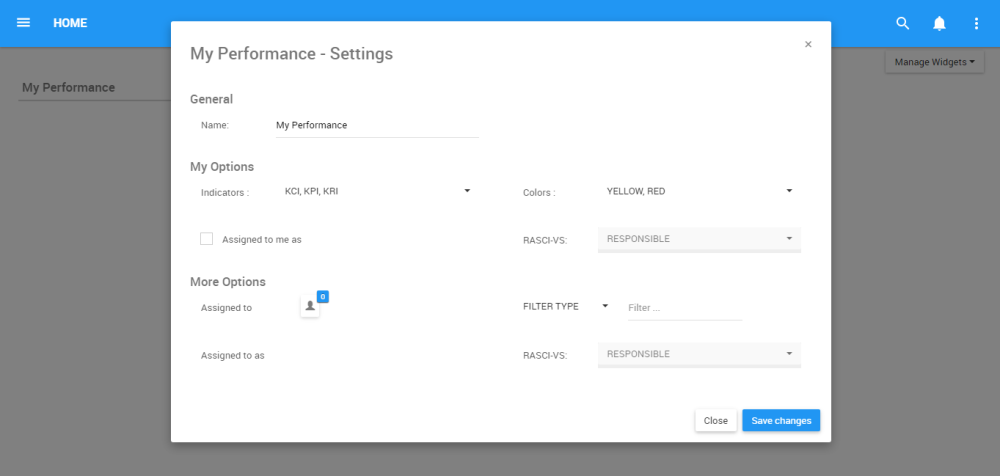Click the Filter text field
1000x476 pixels.
click(x=684, y=308)
